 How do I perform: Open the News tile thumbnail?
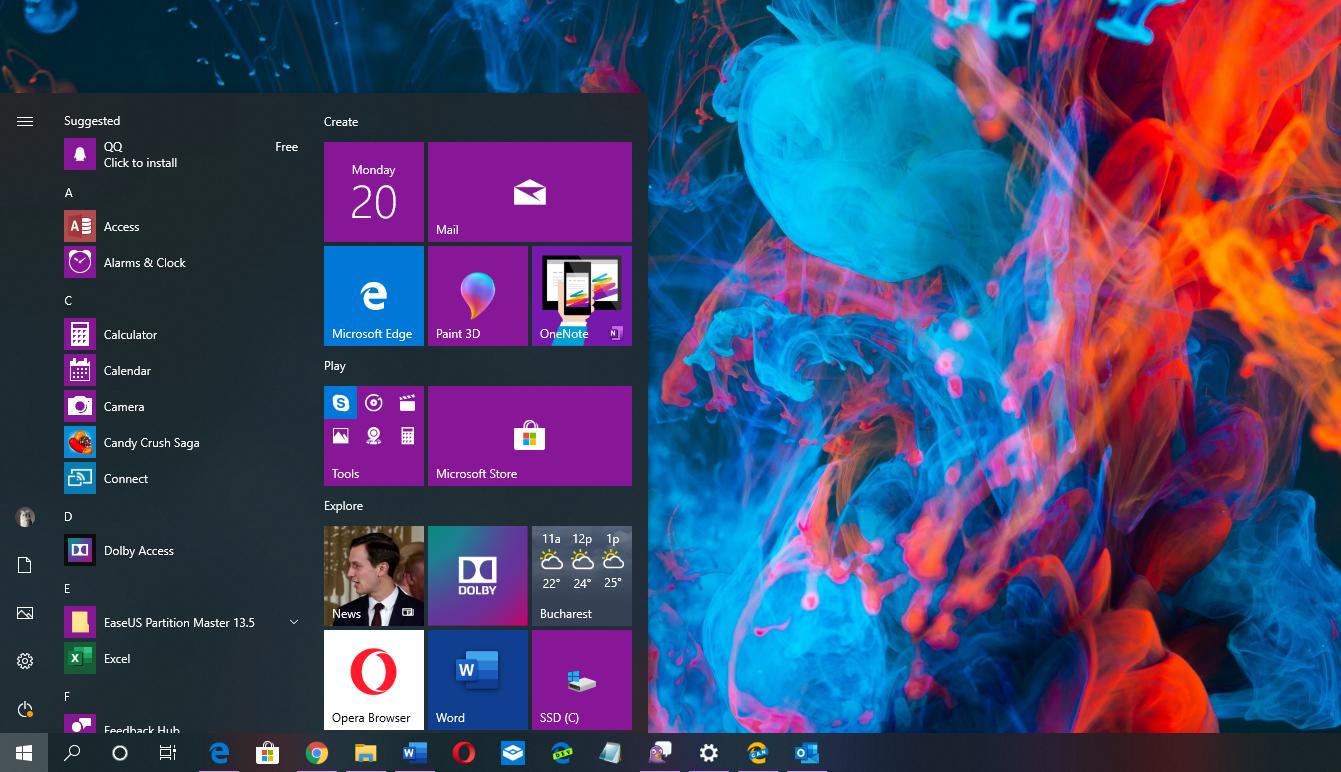pyautogui.click(x=373, y=576)
